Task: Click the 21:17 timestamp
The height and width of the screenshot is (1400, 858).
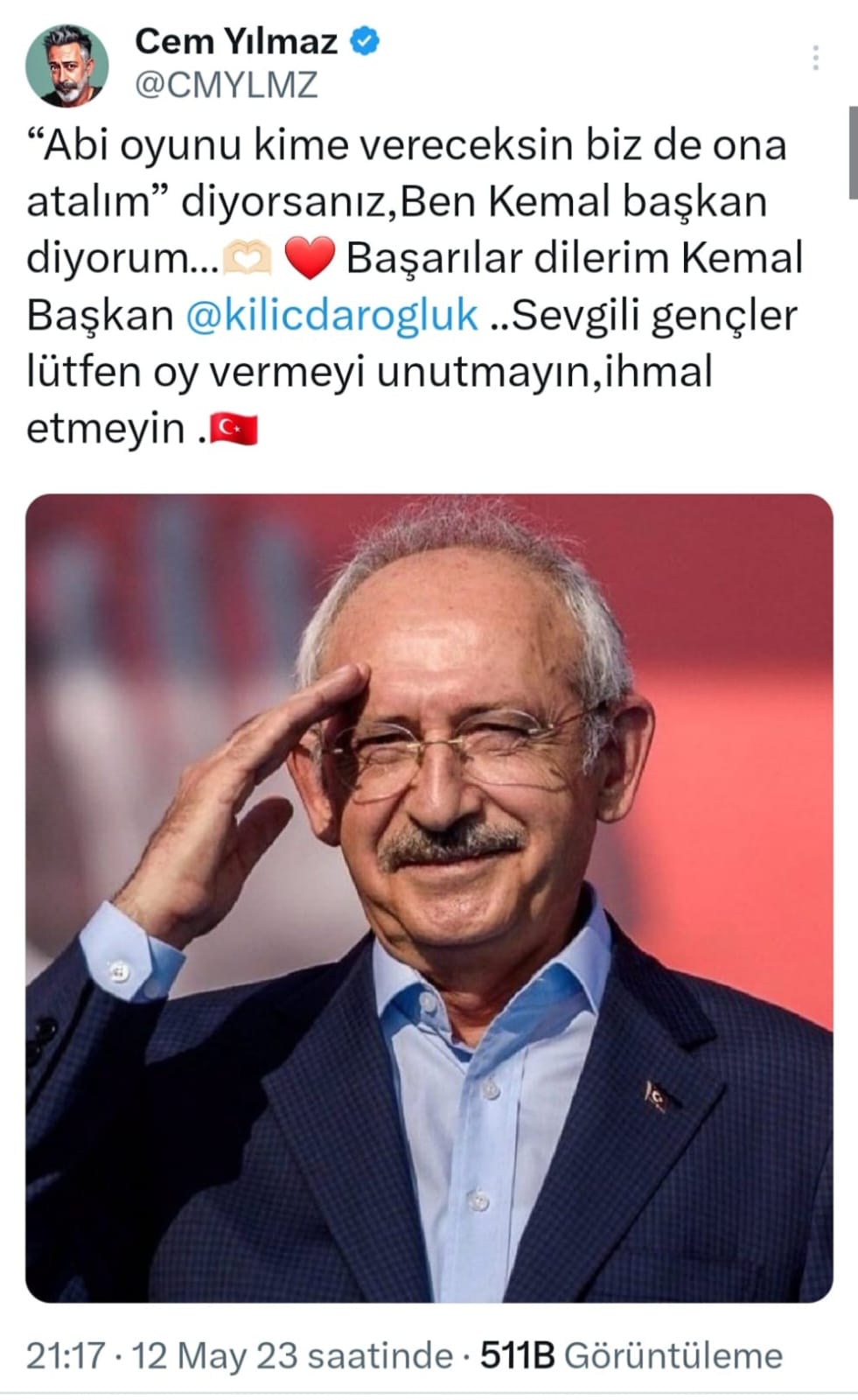Action: [x=66, y=1355]
